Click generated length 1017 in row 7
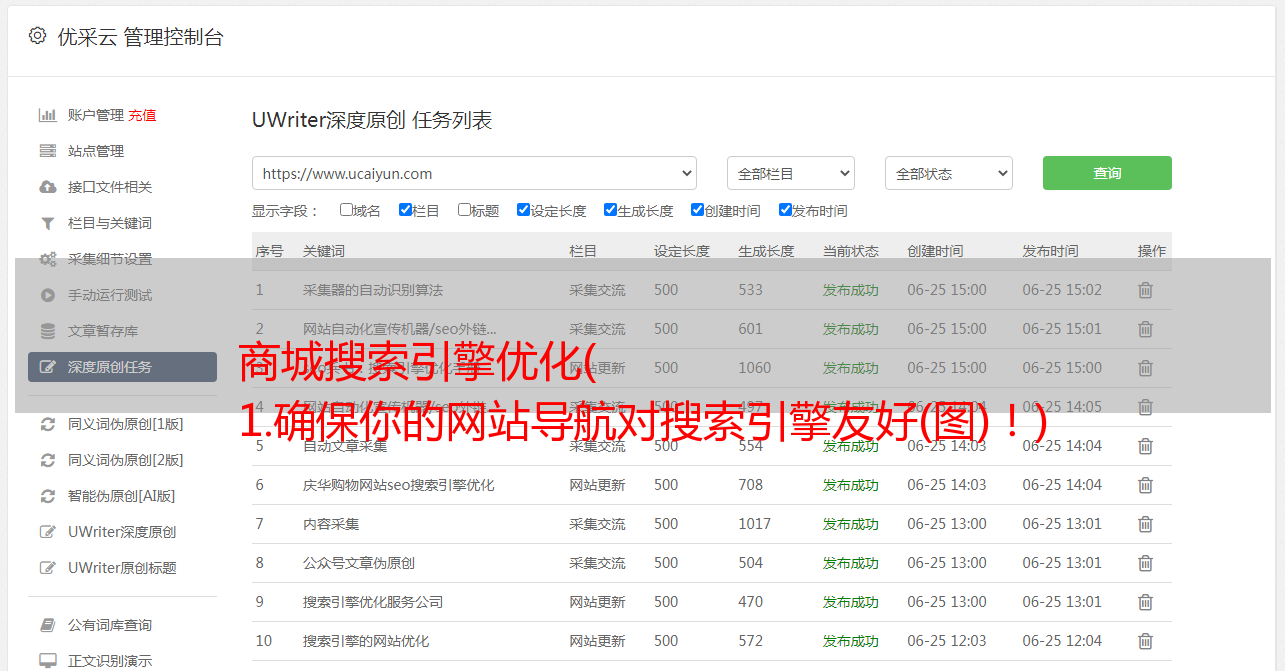The image size is (1285, 671). coord(755,524)
